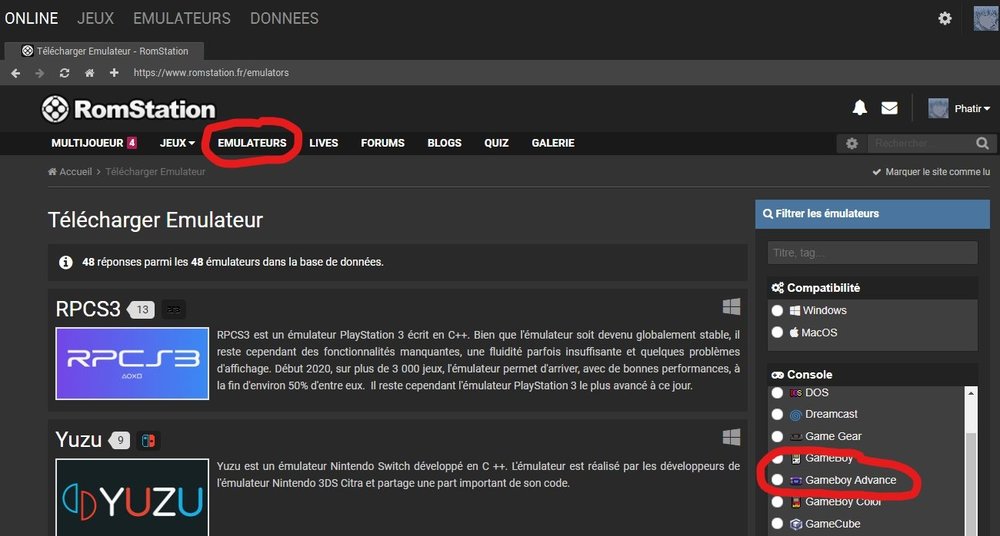Viewport: 1000px width, 536px height.
Task: Go to the FORUMS menu item
Action: click(382, 143)
